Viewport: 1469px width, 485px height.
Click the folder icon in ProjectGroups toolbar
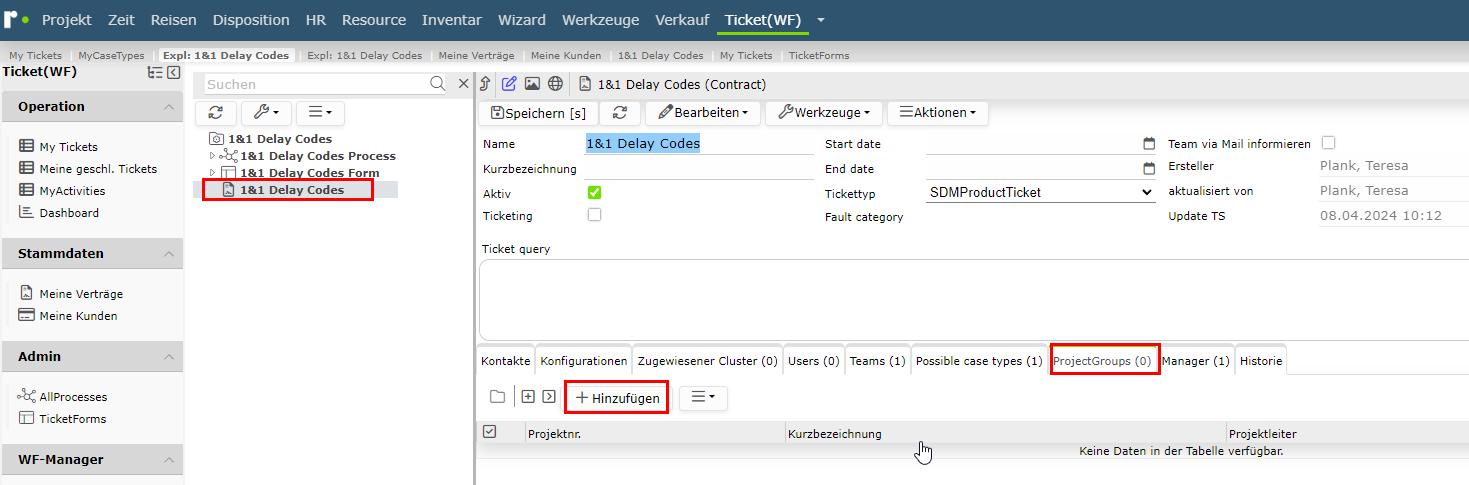497,397
